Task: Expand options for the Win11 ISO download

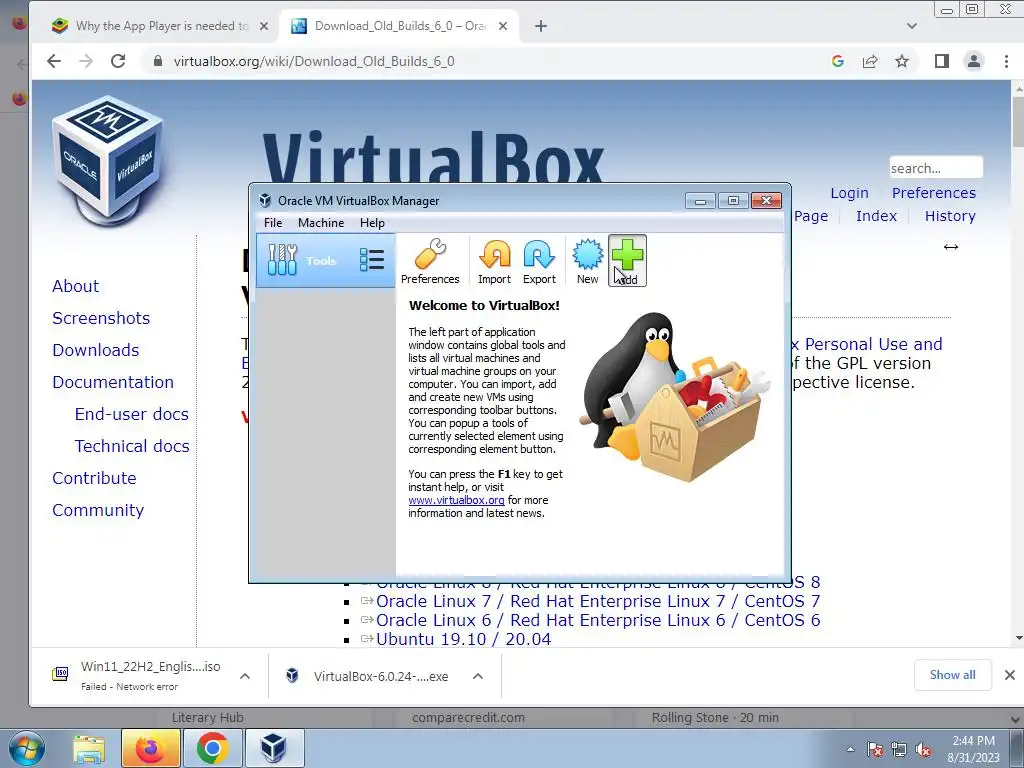Action: coord(245,676)
